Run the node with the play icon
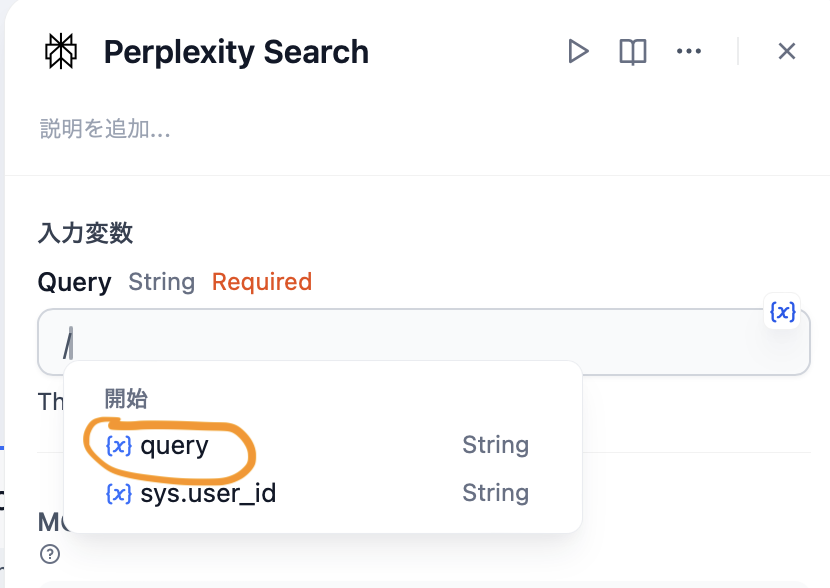830x588 pixels. (578, 51)
